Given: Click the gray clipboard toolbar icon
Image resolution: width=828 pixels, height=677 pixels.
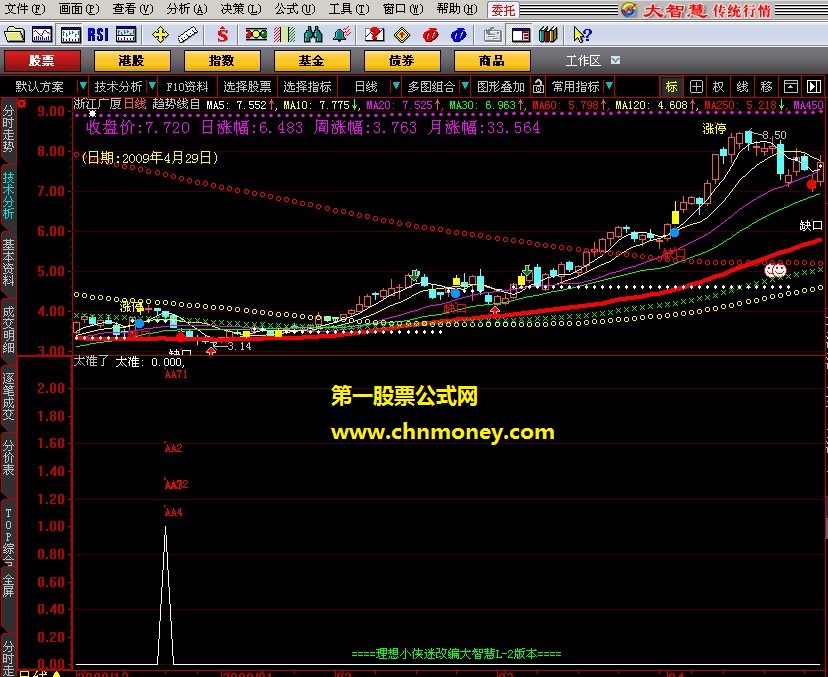Looking at the screenshot, I should point(493,35).
